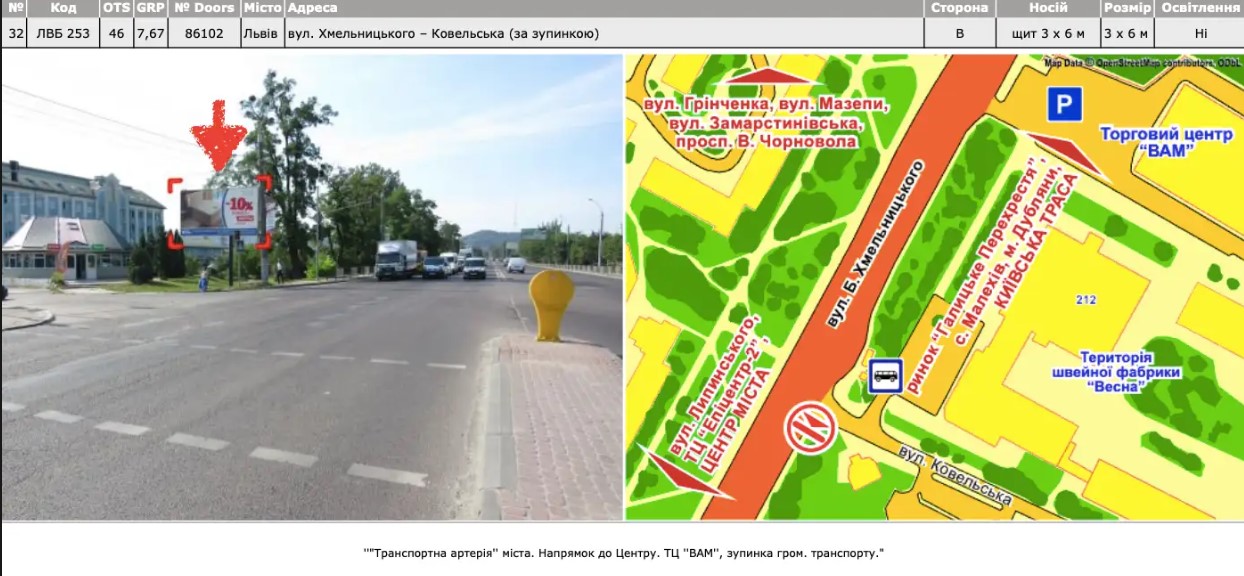Select the '86102' Doors number cell

(x=203, y=33)
